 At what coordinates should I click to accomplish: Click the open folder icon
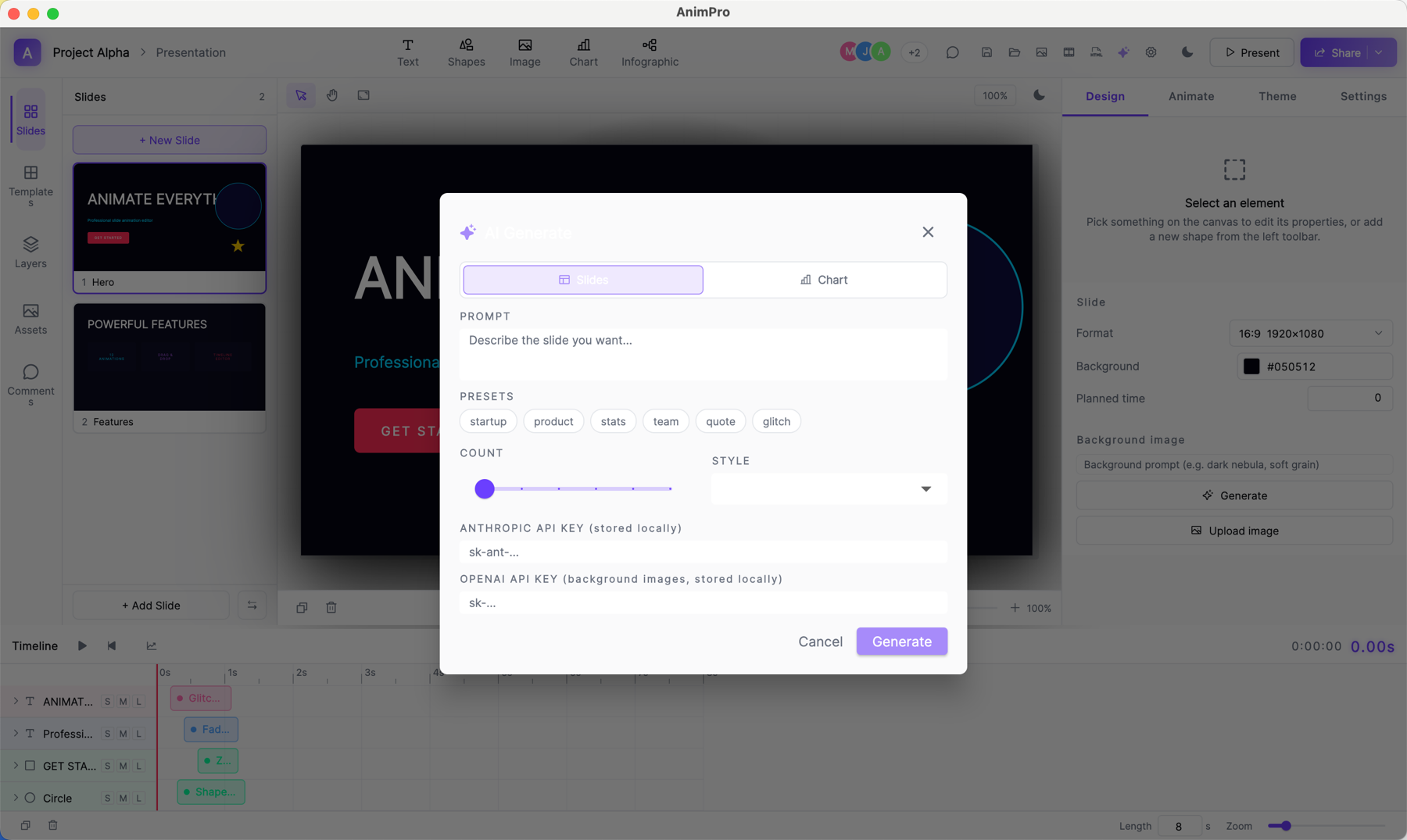click(x=1015, y=52)
